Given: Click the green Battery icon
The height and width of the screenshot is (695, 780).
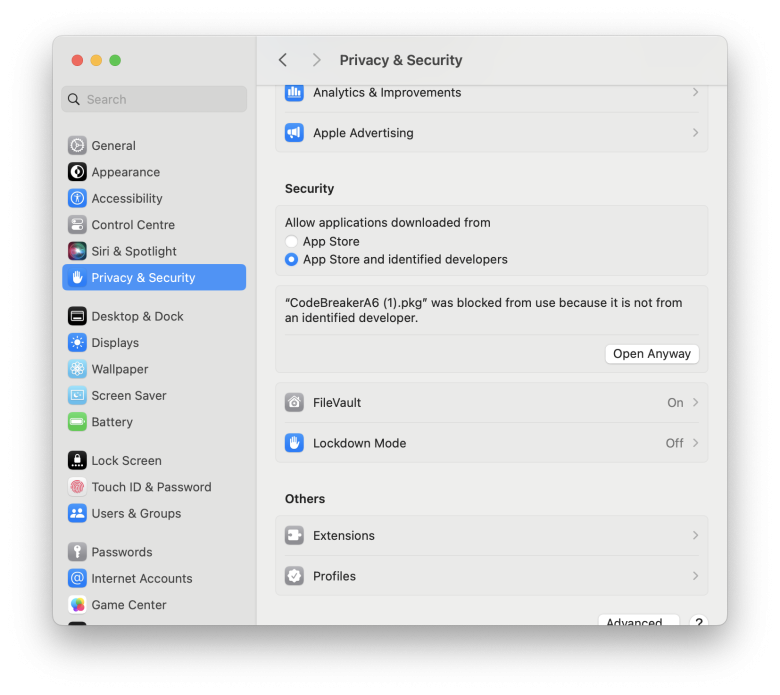Looking at the screenshot, I should pos(77,421).
